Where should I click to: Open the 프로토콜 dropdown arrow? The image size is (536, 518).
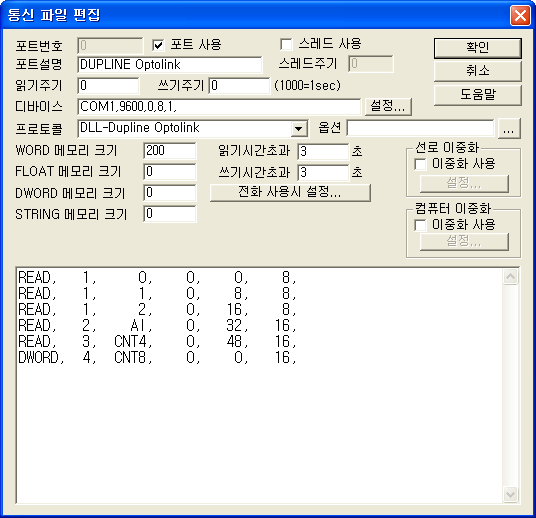coord(299,129)
